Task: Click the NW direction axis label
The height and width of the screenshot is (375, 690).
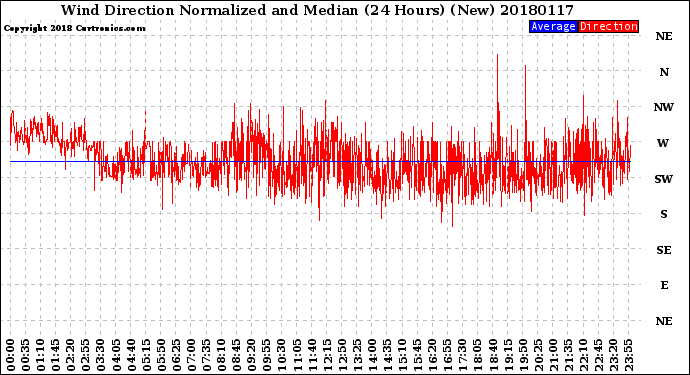Action: (664, 107)
